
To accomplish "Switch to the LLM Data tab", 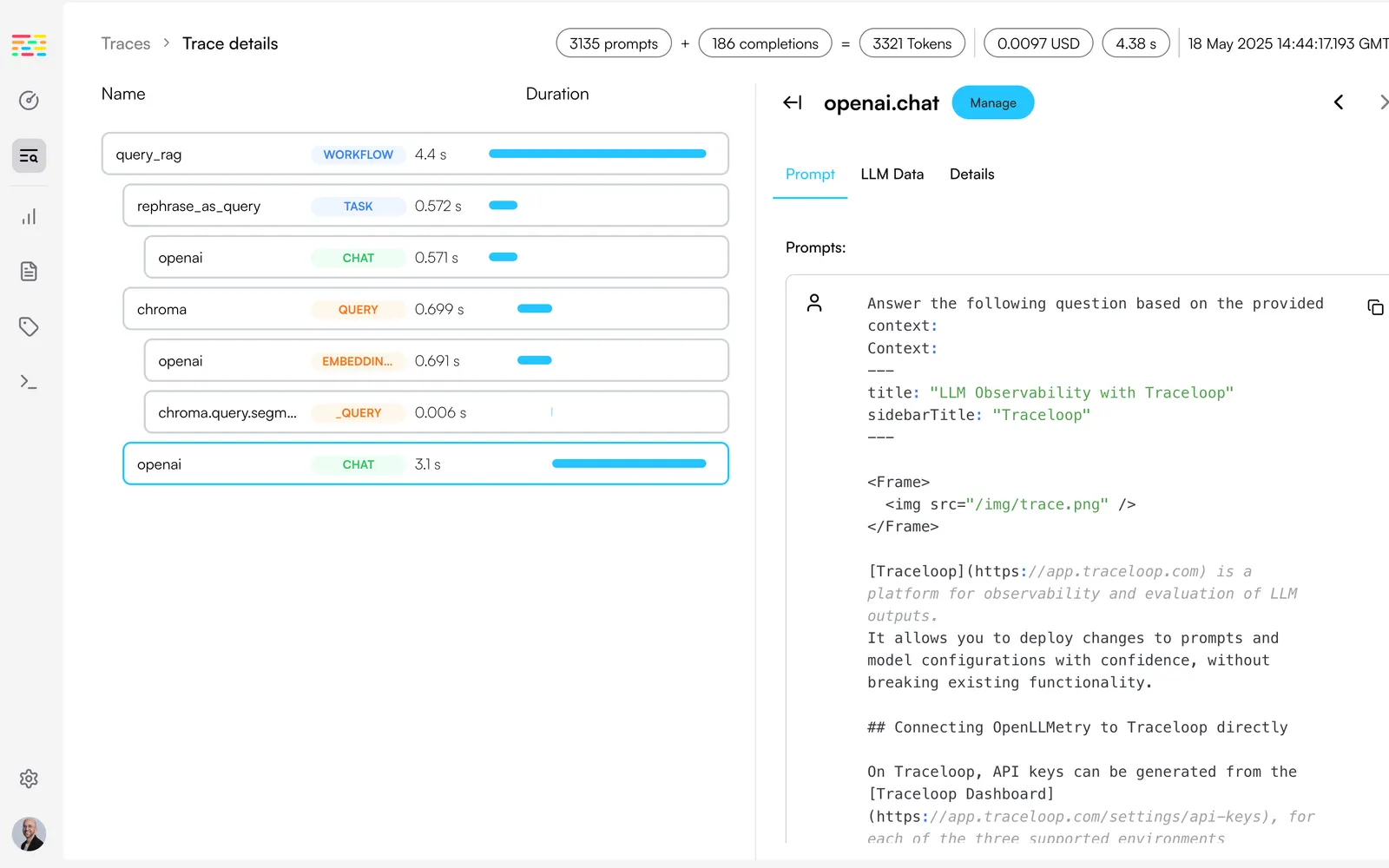I will coord(892,174).
